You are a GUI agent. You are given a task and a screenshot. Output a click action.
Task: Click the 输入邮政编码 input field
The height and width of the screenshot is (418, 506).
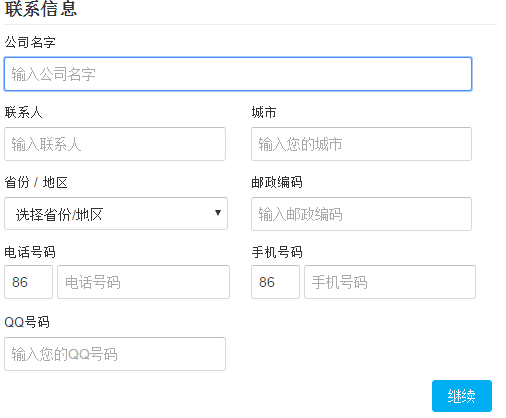pyautogui.click(x=361, y=214)
